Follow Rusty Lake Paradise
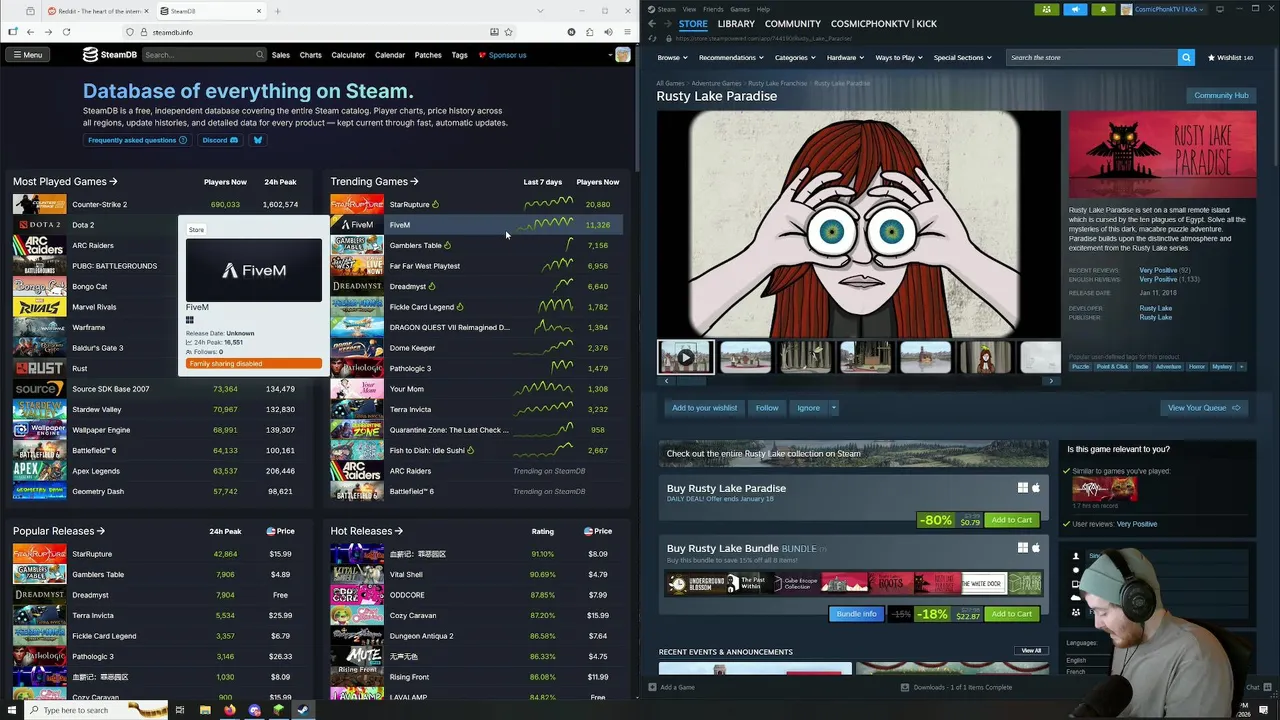1280x720 pixels. click(x=767, y=408)
